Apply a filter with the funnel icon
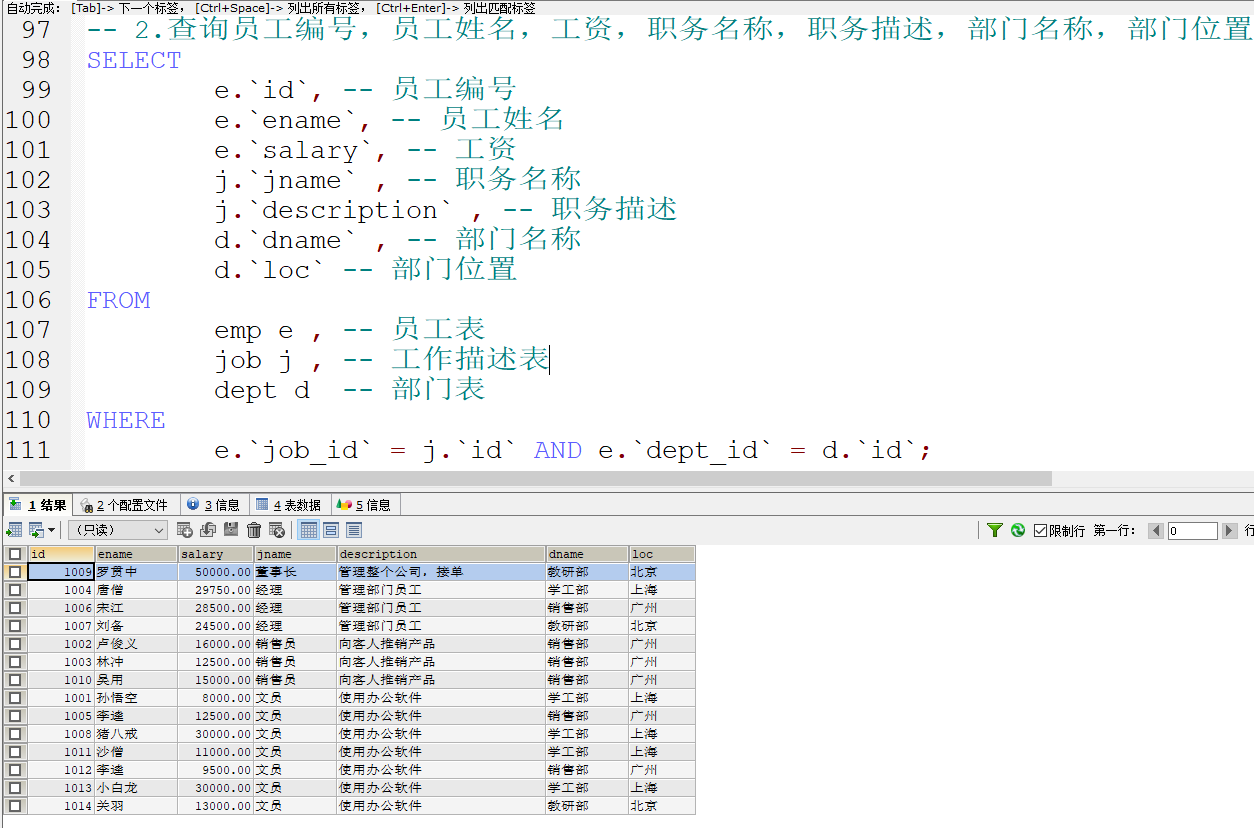The width and height of the screenshot is (1254, 828). [x=995, y=530]
